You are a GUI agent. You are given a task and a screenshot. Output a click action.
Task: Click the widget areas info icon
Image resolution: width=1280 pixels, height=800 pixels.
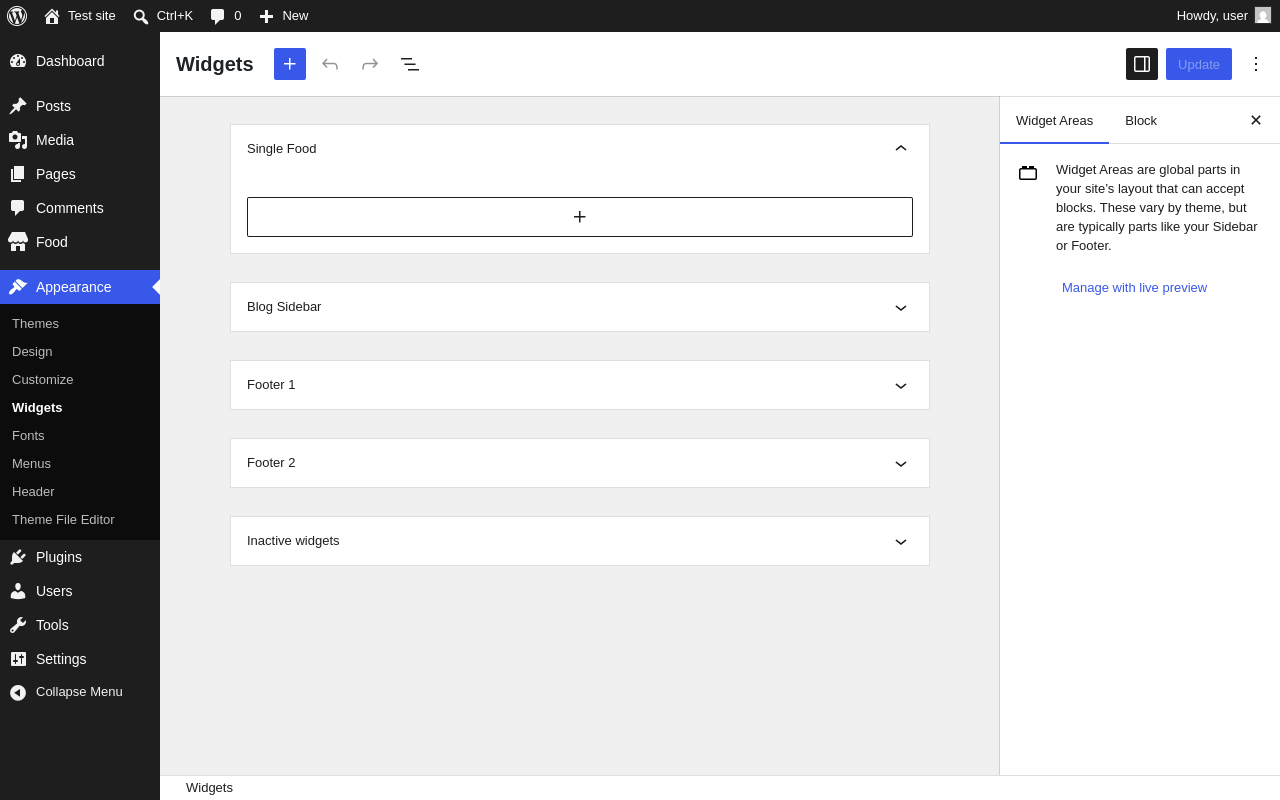[x=1028, y=173]
